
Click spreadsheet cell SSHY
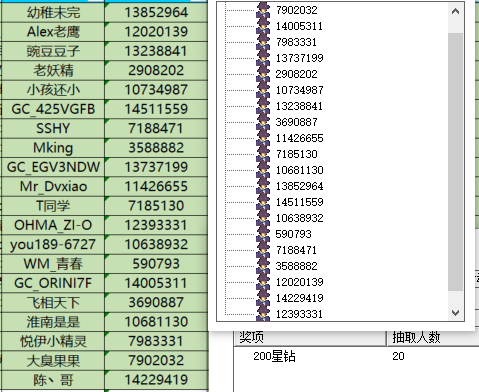click(x=53, y=129)
